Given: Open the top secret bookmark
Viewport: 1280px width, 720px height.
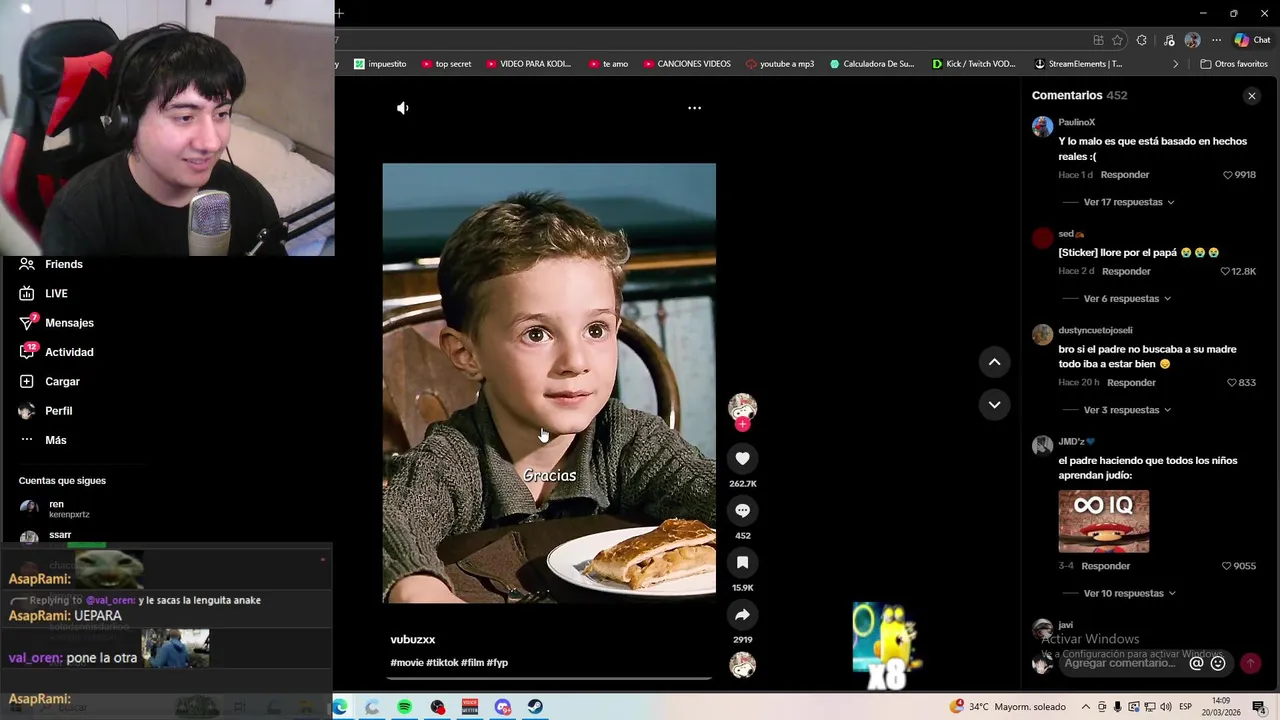Looking at the screenshot, I should pyautogui.click(x=446, y=64).
